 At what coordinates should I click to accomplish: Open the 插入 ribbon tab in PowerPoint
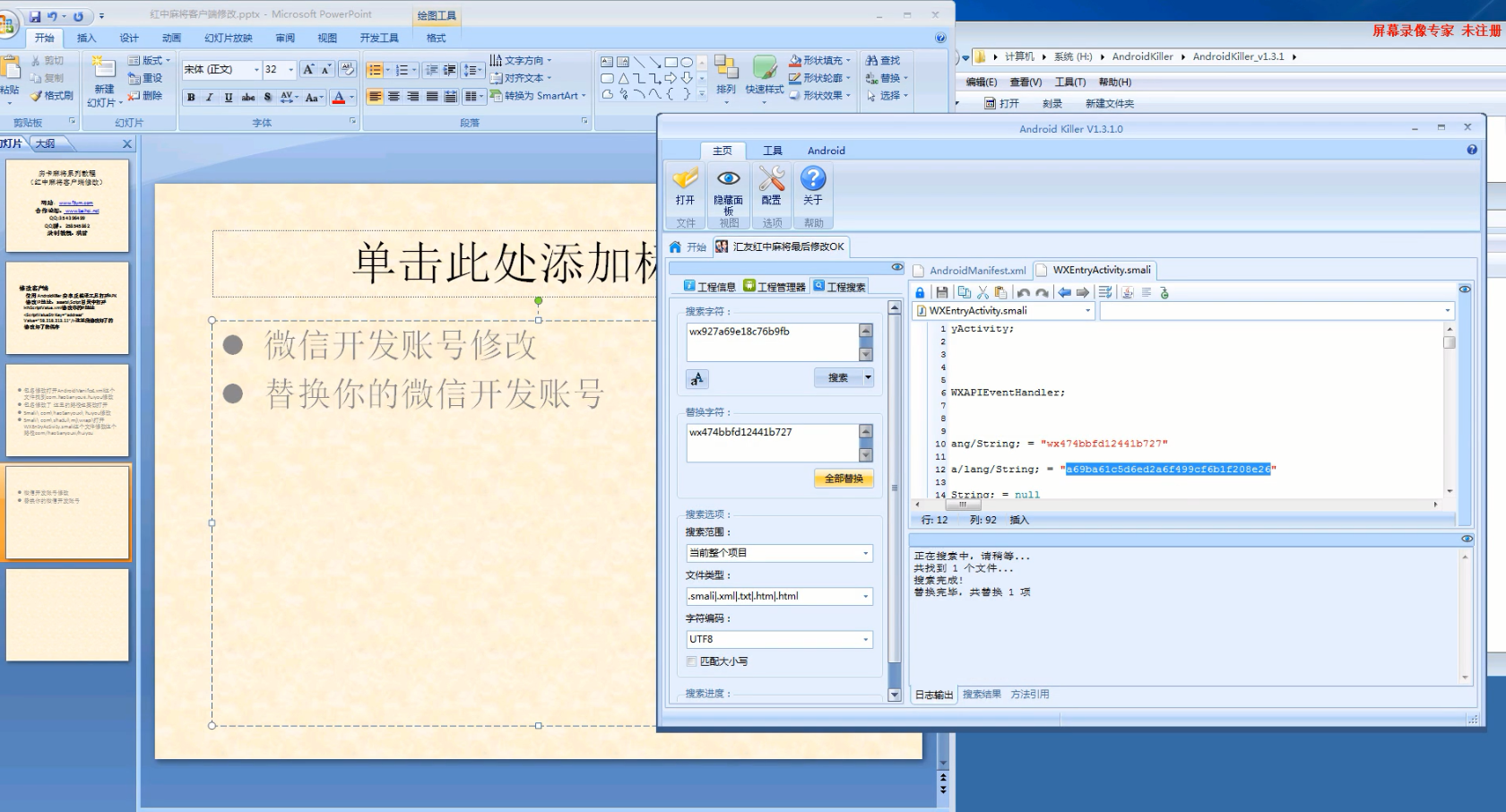point(86,38)
